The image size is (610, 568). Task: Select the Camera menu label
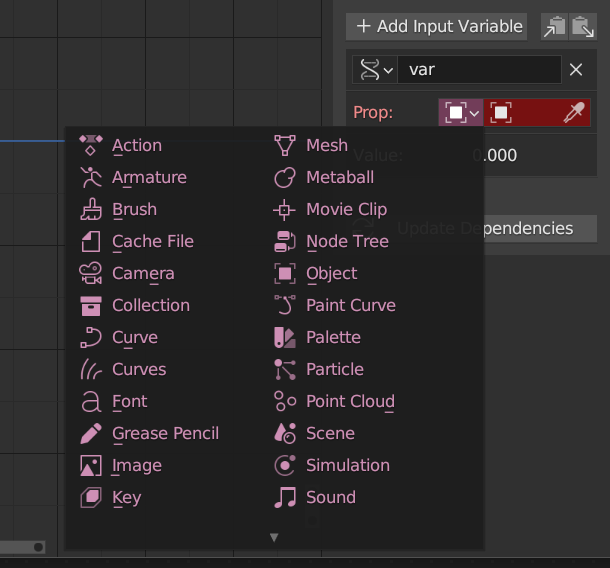(x=143, y=273)
